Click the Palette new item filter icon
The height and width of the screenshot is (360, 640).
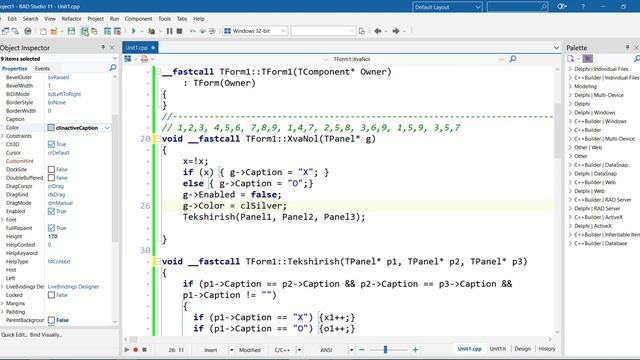click(x=570, y=59)
